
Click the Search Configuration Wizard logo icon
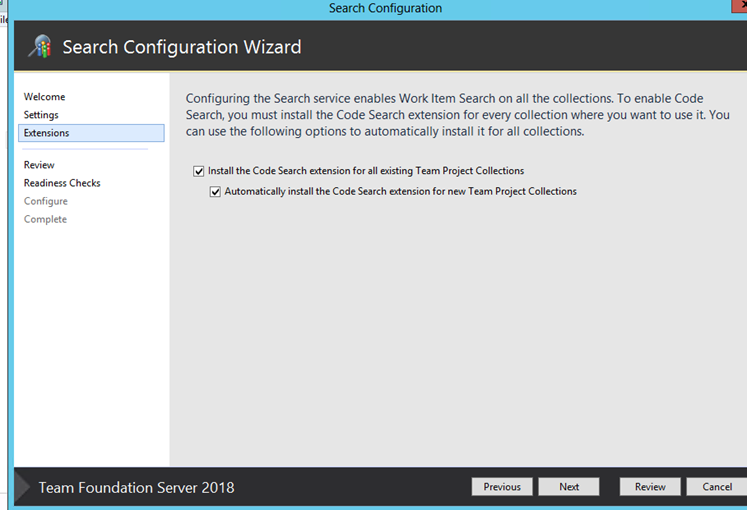(x=40, y=47)
